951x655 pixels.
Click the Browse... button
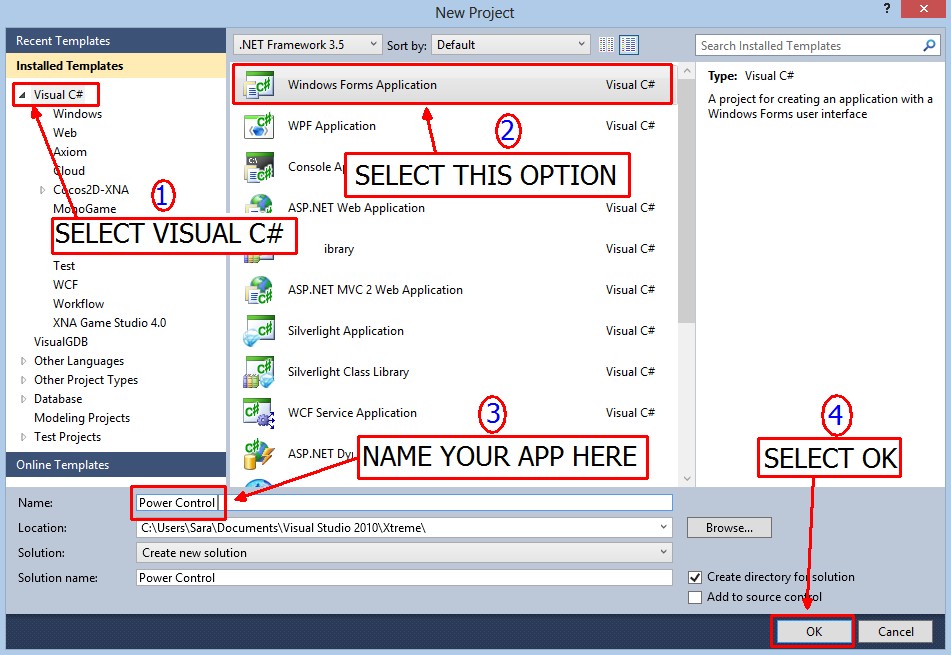coord(729,528)
